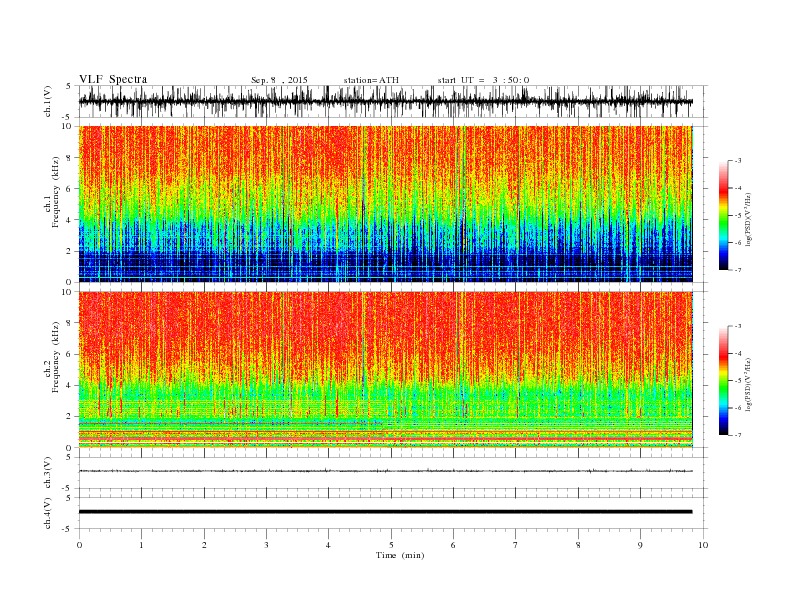Click the '2' tick on the Time axis
792x612 pixels.
(x=204, y=545)
